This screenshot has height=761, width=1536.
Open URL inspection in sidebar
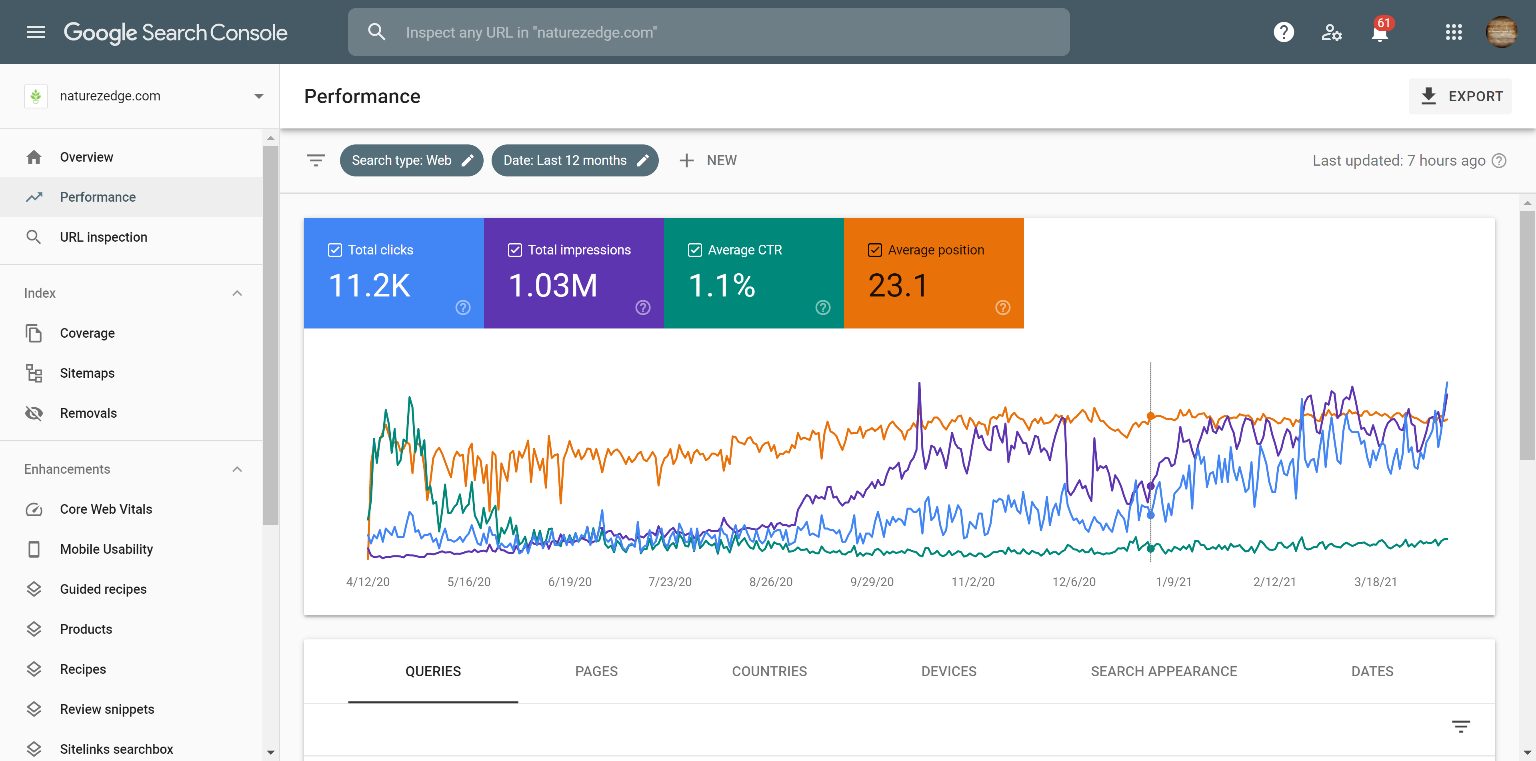coord(131,237)
